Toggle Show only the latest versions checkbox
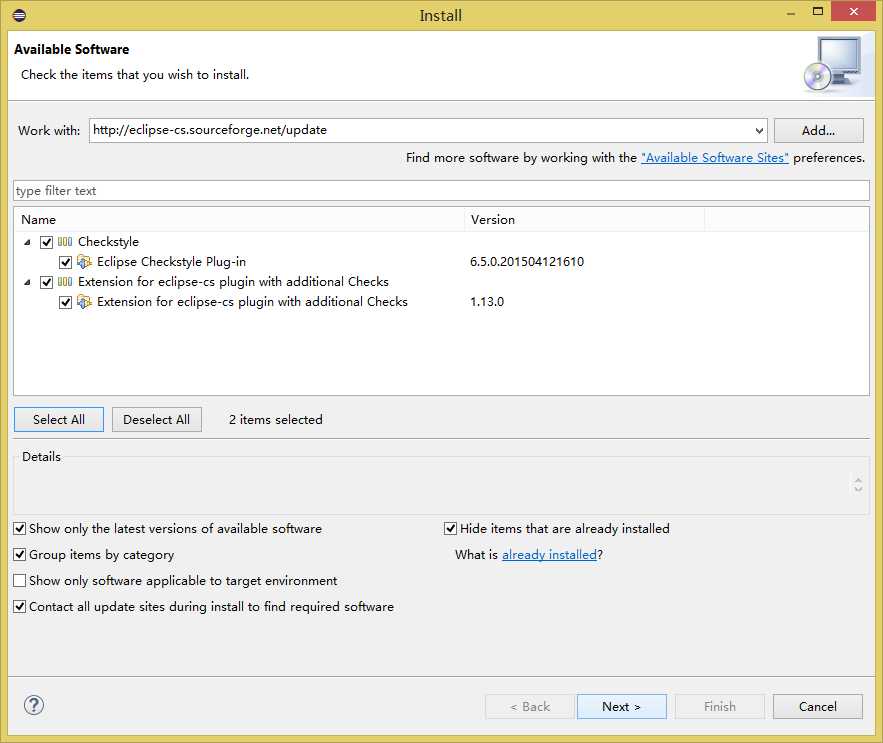Screen dimensions: 883x743 [20, 528]
